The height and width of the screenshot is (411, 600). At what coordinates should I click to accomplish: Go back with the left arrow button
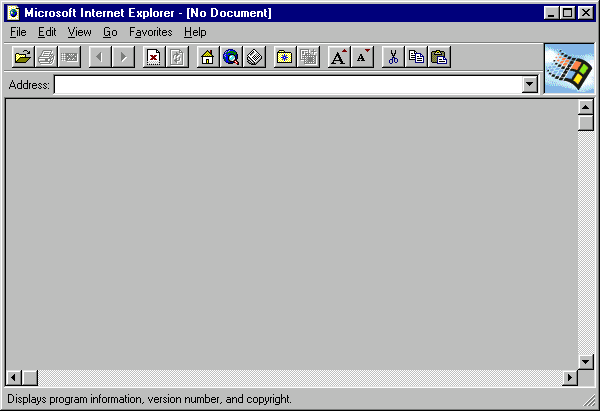point(100,57)
